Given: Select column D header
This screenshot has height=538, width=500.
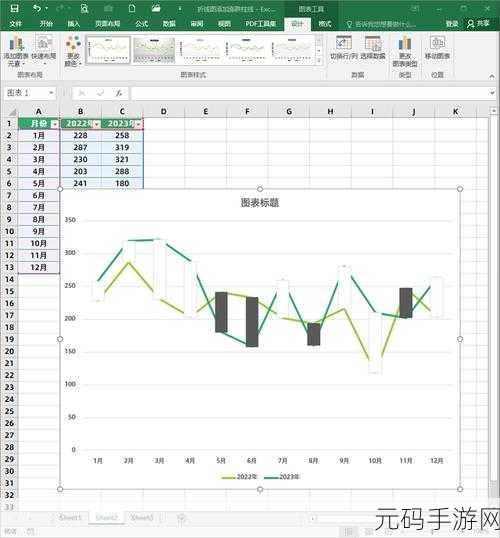Looking at the screenshot, I should click(164, 112).
